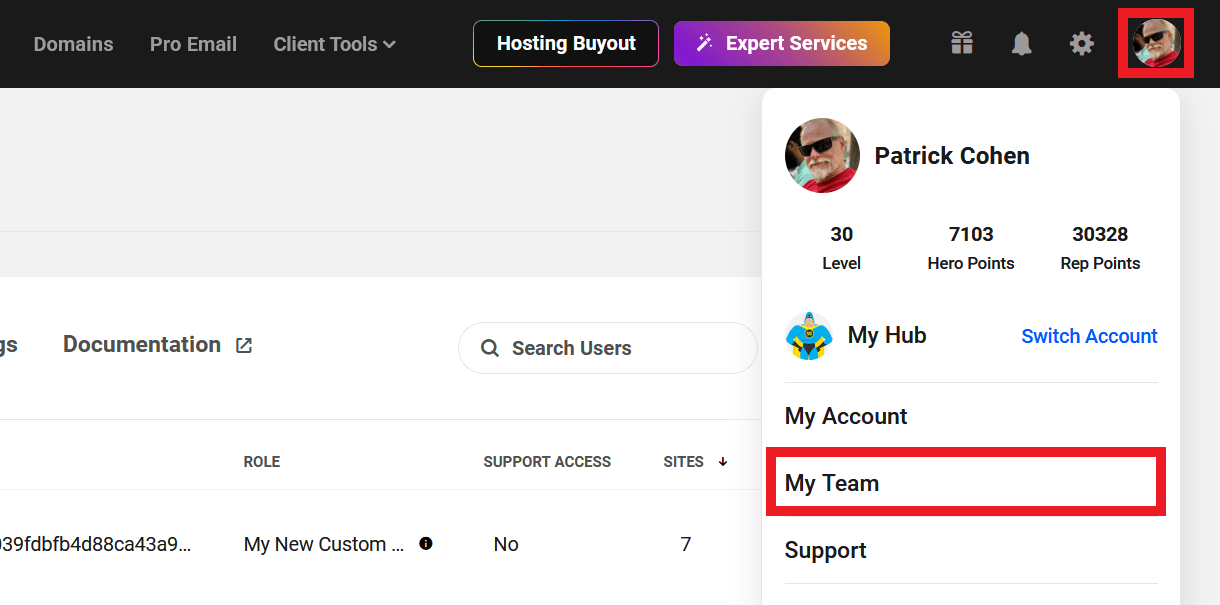Open the gift rewards icon

pos(962,43)
